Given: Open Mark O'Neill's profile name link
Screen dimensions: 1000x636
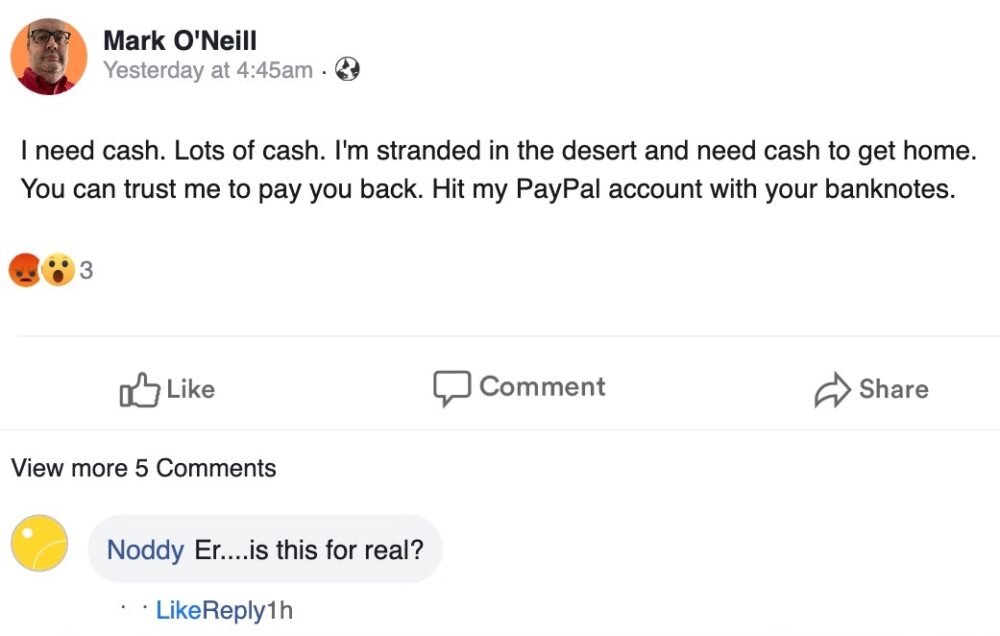Looking at the screenshot, I should click(180, 41).
